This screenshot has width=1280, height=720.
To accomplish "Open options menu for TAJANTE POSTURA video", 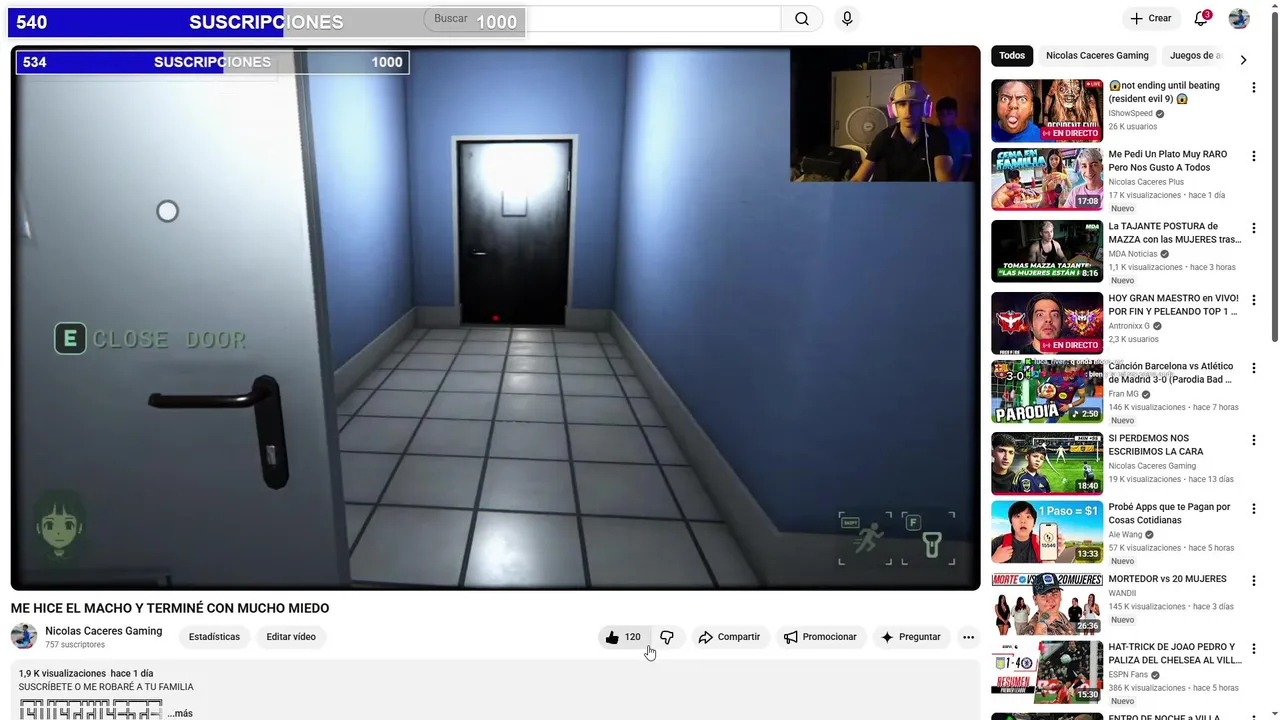I will (1253, 229).
